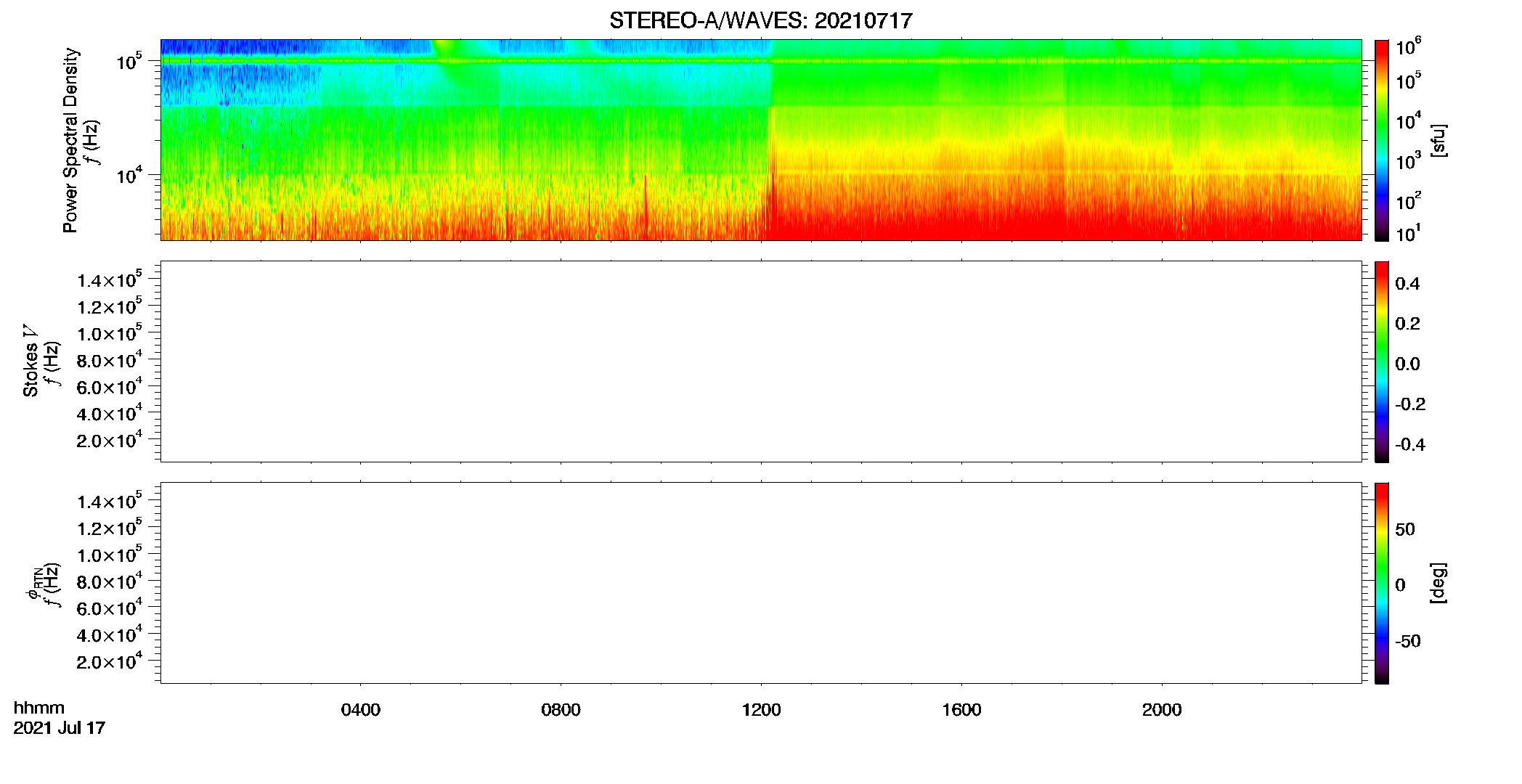Click the 10^4 frequency tick of spectrogram axis
Image resolution: width=1522 pixels, height=784 pixels.
click(129, 175)
